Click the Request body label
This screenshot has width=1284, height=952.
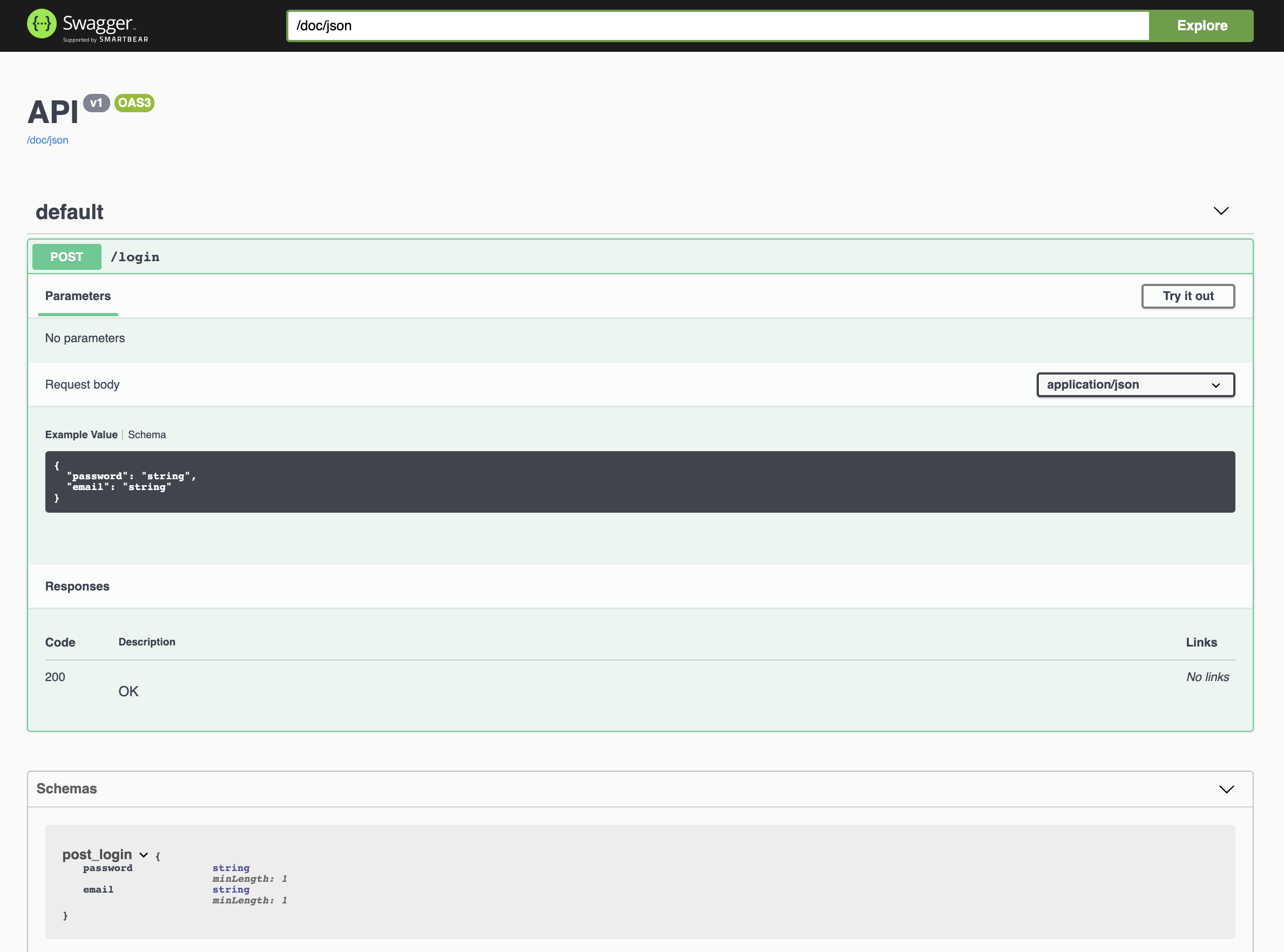[83, 384]
